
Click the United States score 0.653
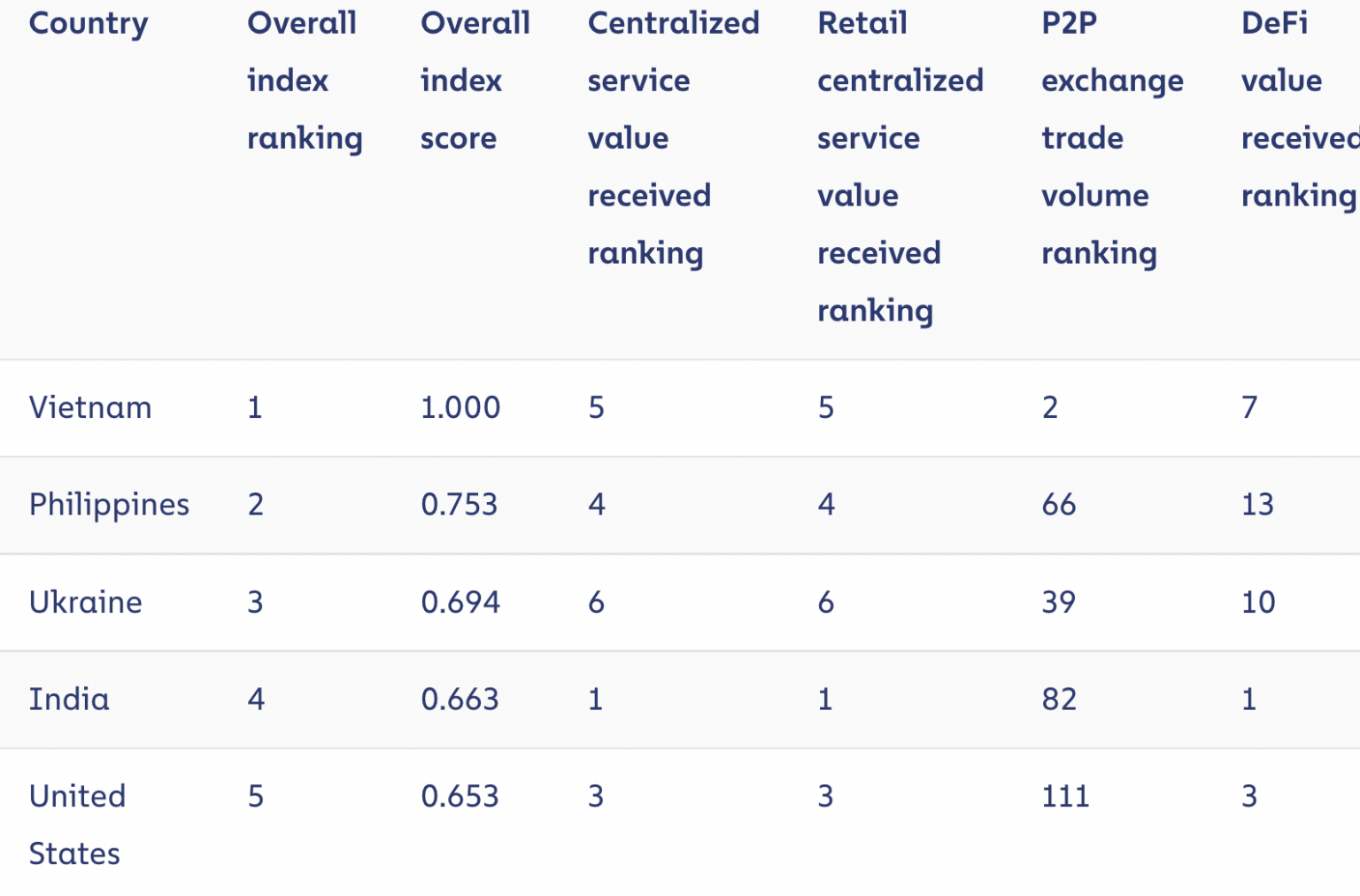[460, 796]
